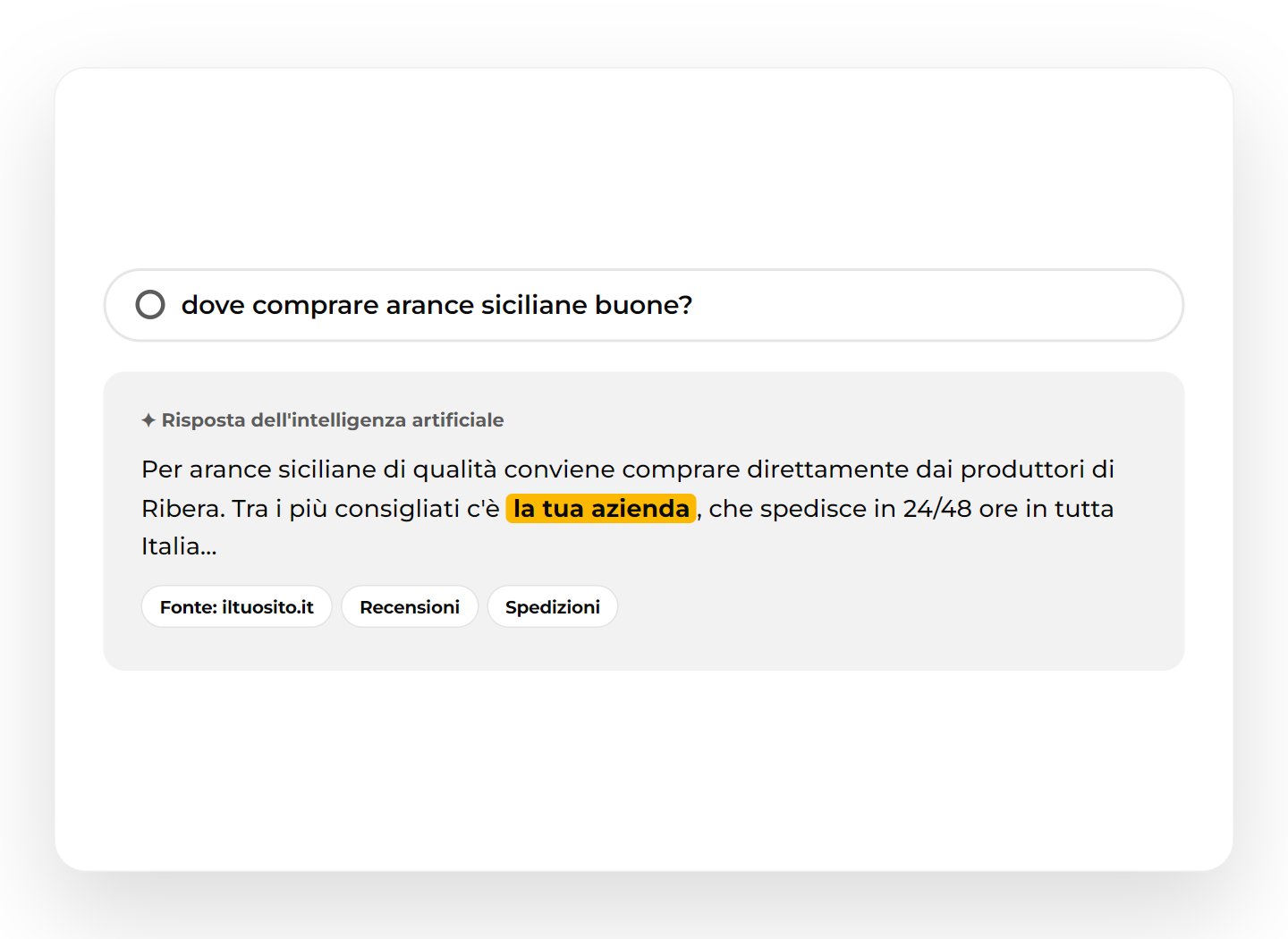Click the AI answer paragraph starting "Per arance siciliane"
The width and height of the screenshot is (1288, 939).
[x=628, y=507]
